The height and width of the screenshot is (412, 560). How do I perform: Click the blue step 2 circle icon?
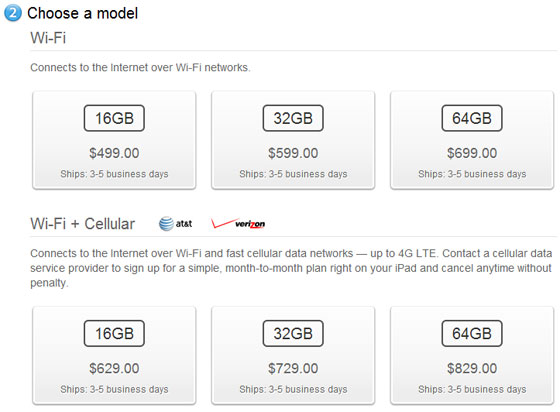13,13
